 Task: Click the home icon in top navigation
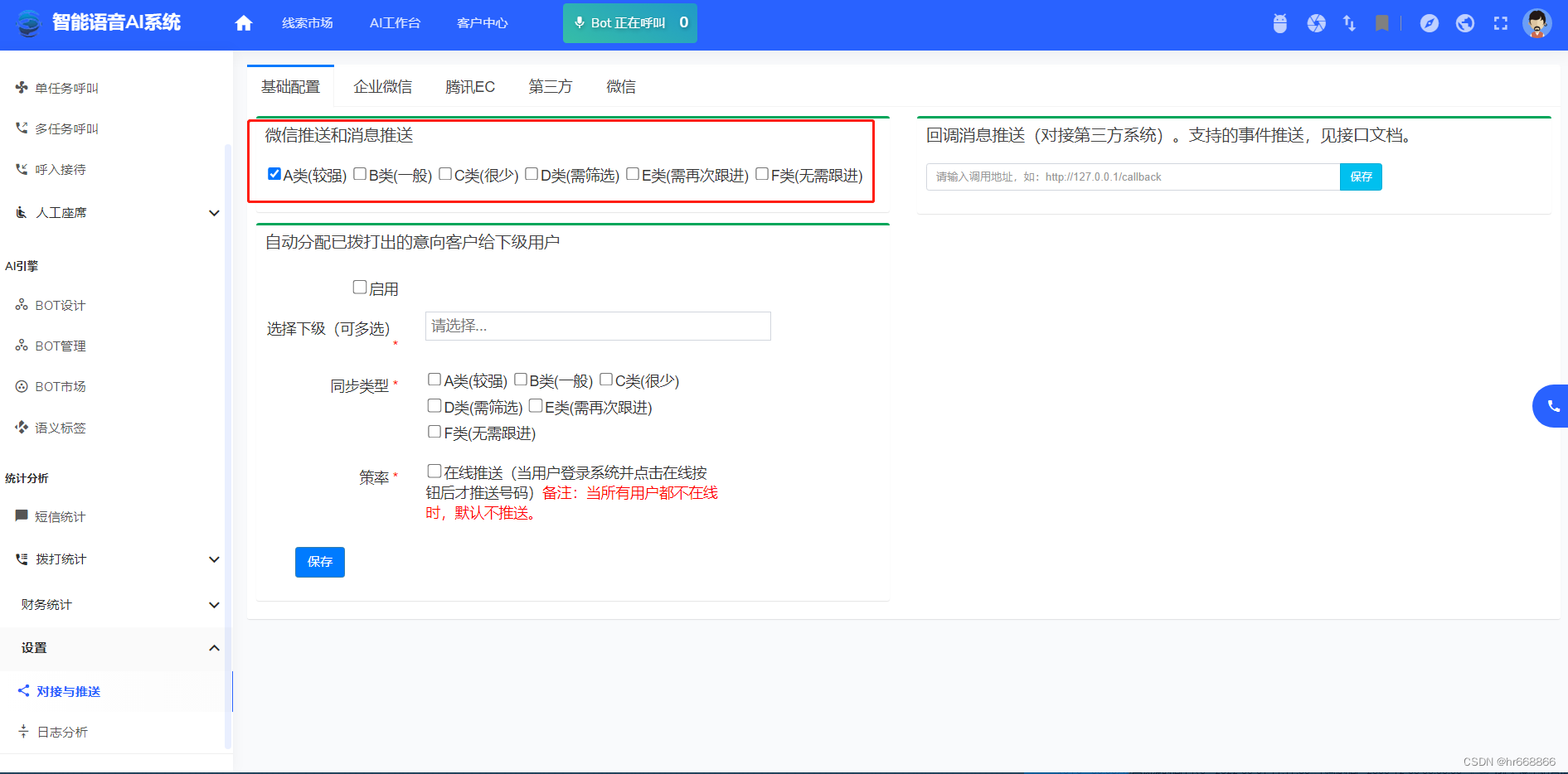tap(243, 23)
